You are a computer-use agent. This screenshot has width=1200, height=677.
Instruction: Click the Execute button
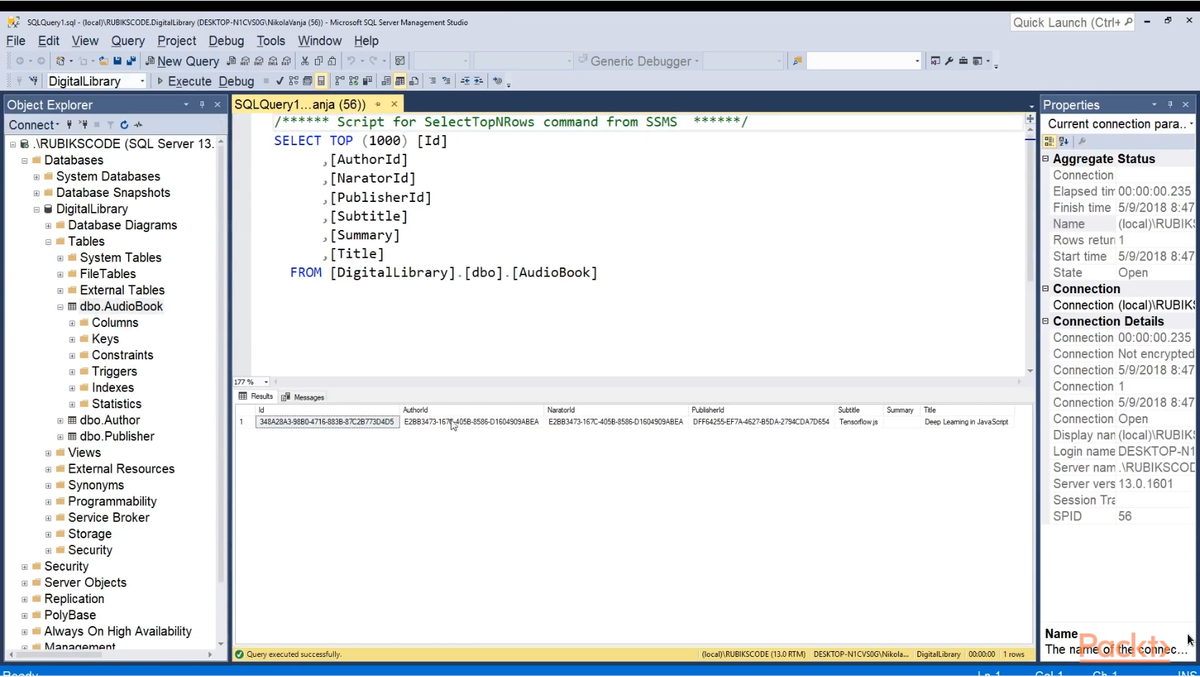(184, 81)
